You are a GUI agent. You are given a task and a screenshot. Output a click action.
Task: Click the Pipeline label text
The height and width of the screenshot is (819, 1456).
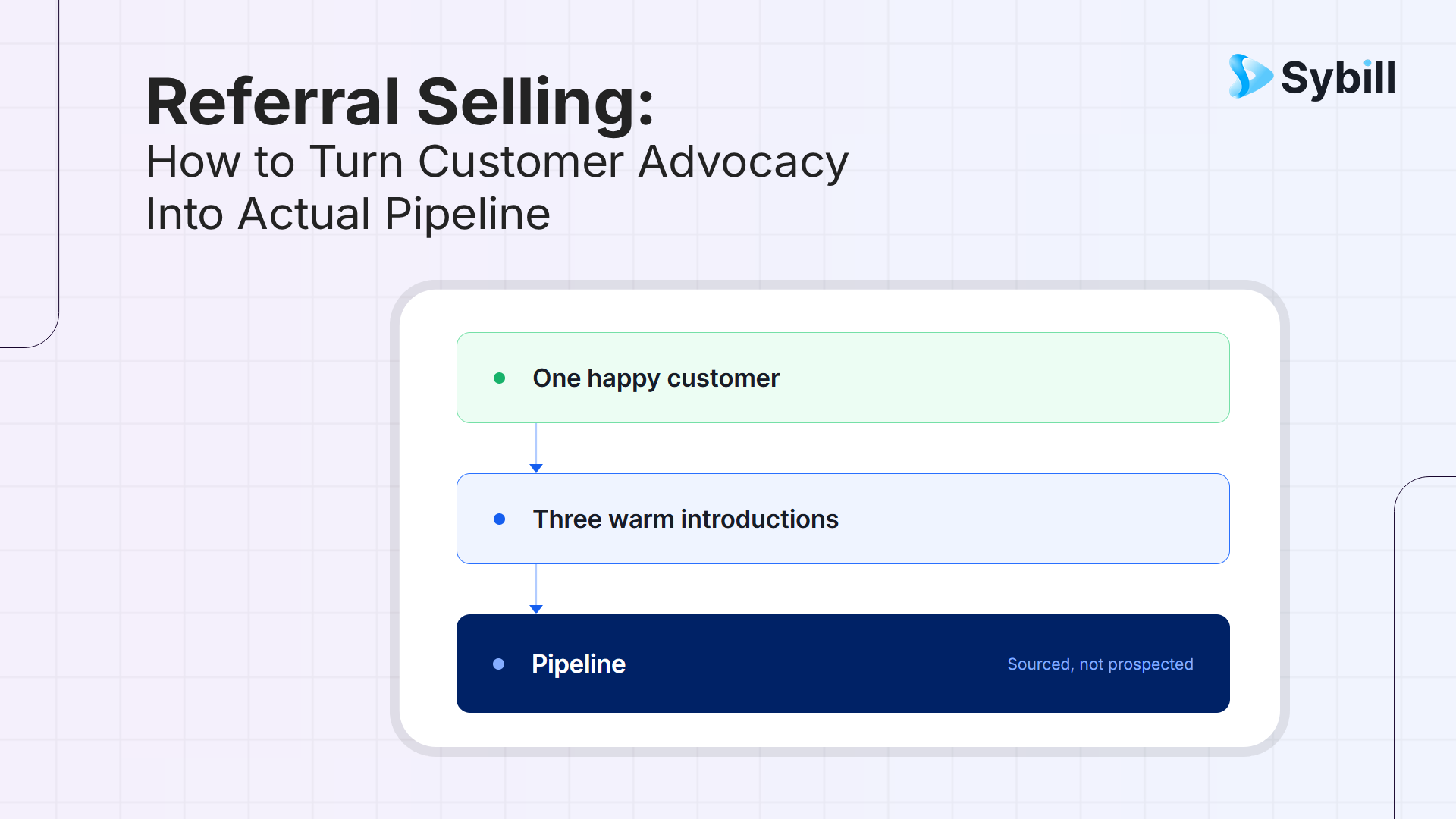click(579, 664)
